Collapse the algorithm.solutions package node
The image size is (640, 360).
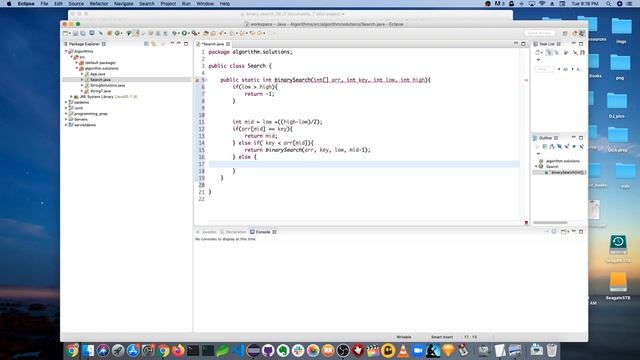(x=77, y=69)
